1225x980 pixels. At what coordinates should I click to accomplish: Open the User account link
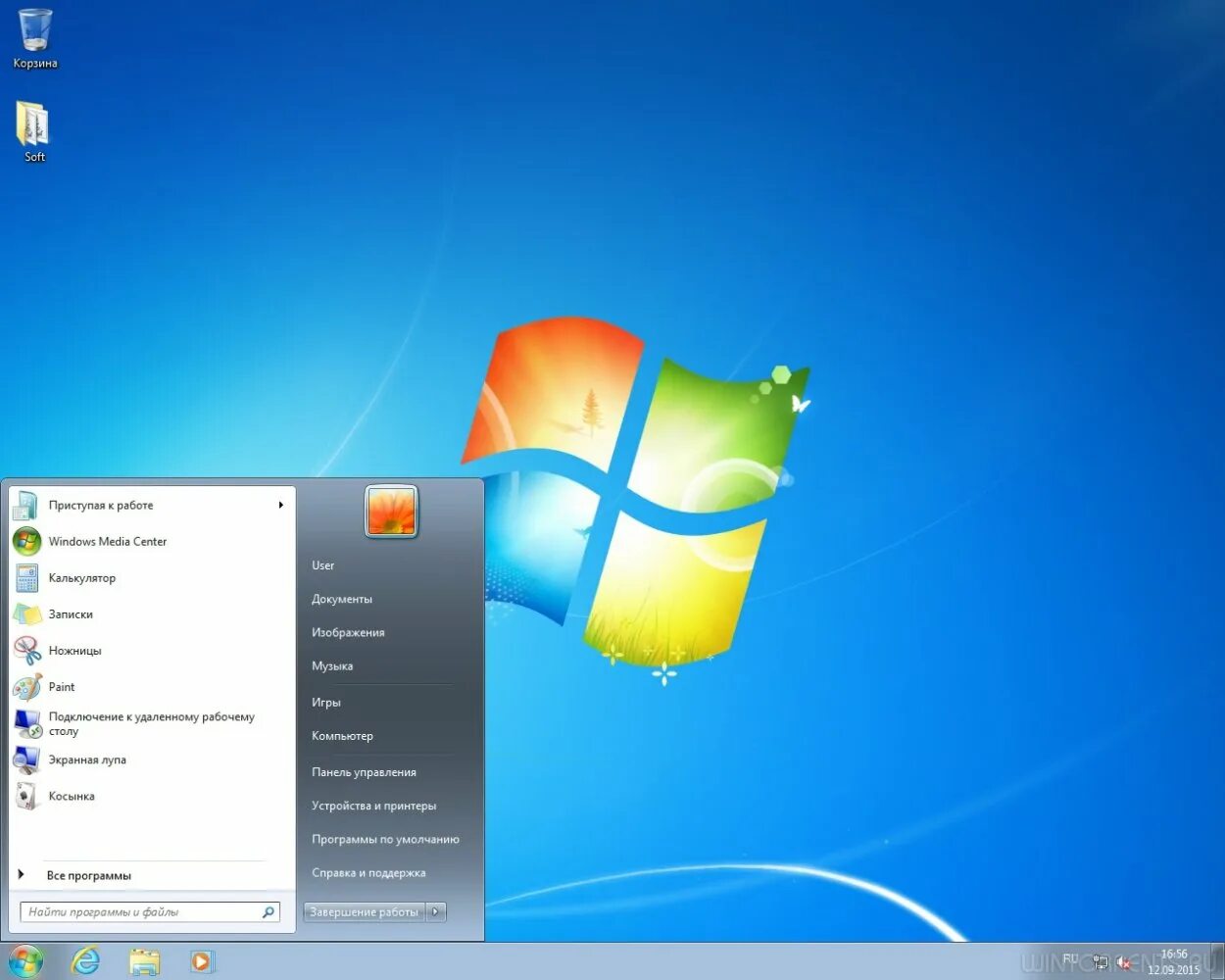(322, 565)
